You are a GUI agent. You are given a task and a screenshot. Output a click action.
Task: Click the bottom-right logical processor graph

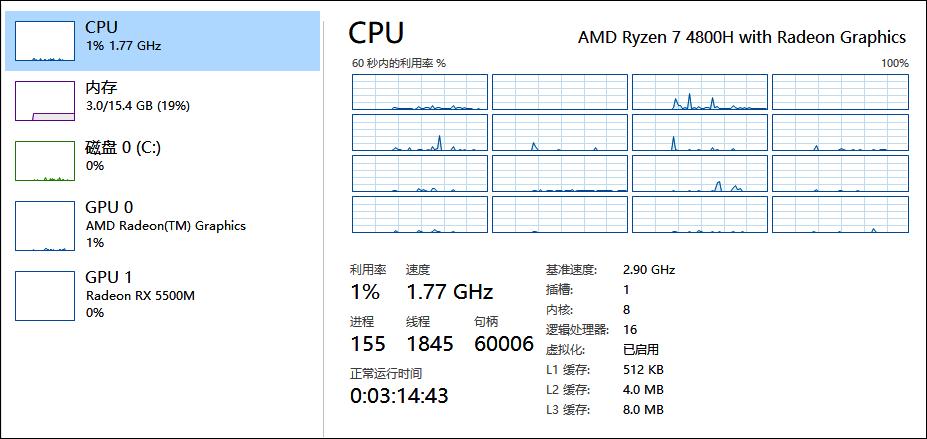click(x=840, y=215)
